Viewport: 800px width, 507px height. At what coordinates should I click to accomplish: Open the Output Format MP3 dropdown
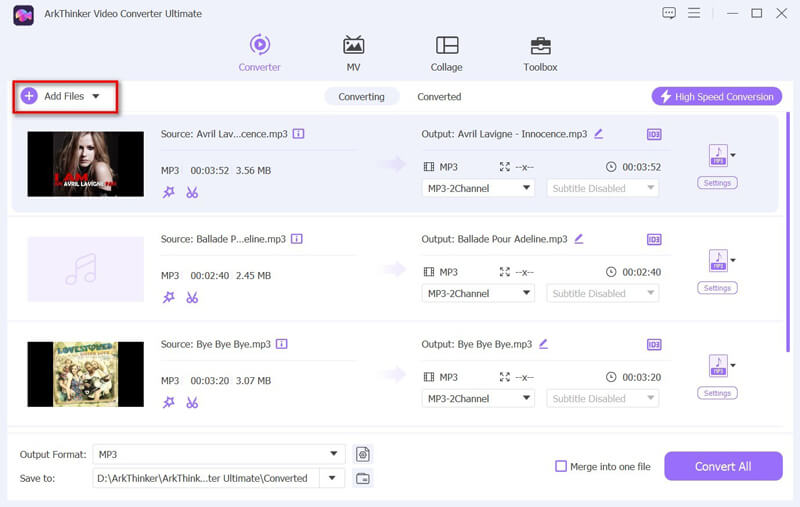point(219,454)
